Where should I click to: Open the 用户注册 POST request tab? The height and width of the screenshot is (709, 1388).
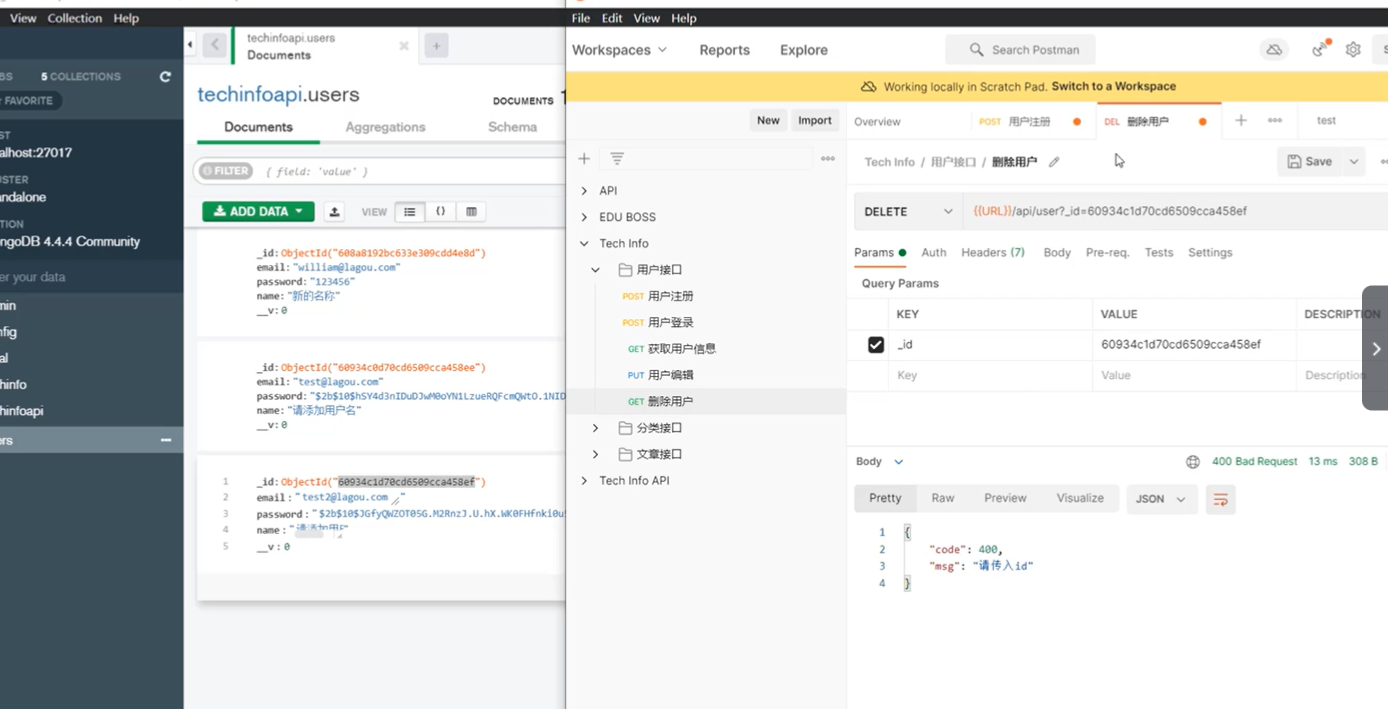[1029, 121]
